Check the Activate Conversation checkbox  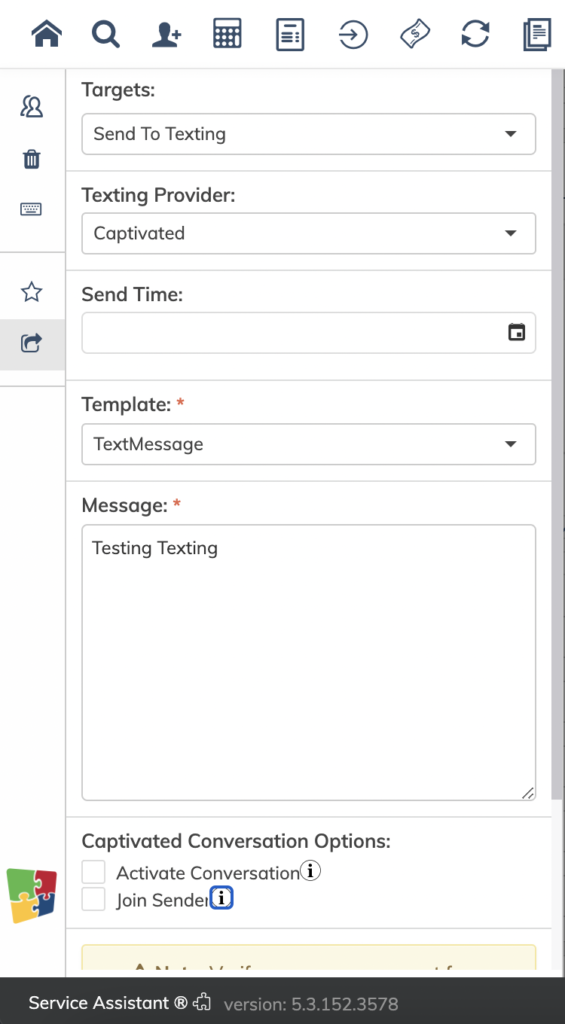[93, 872]
